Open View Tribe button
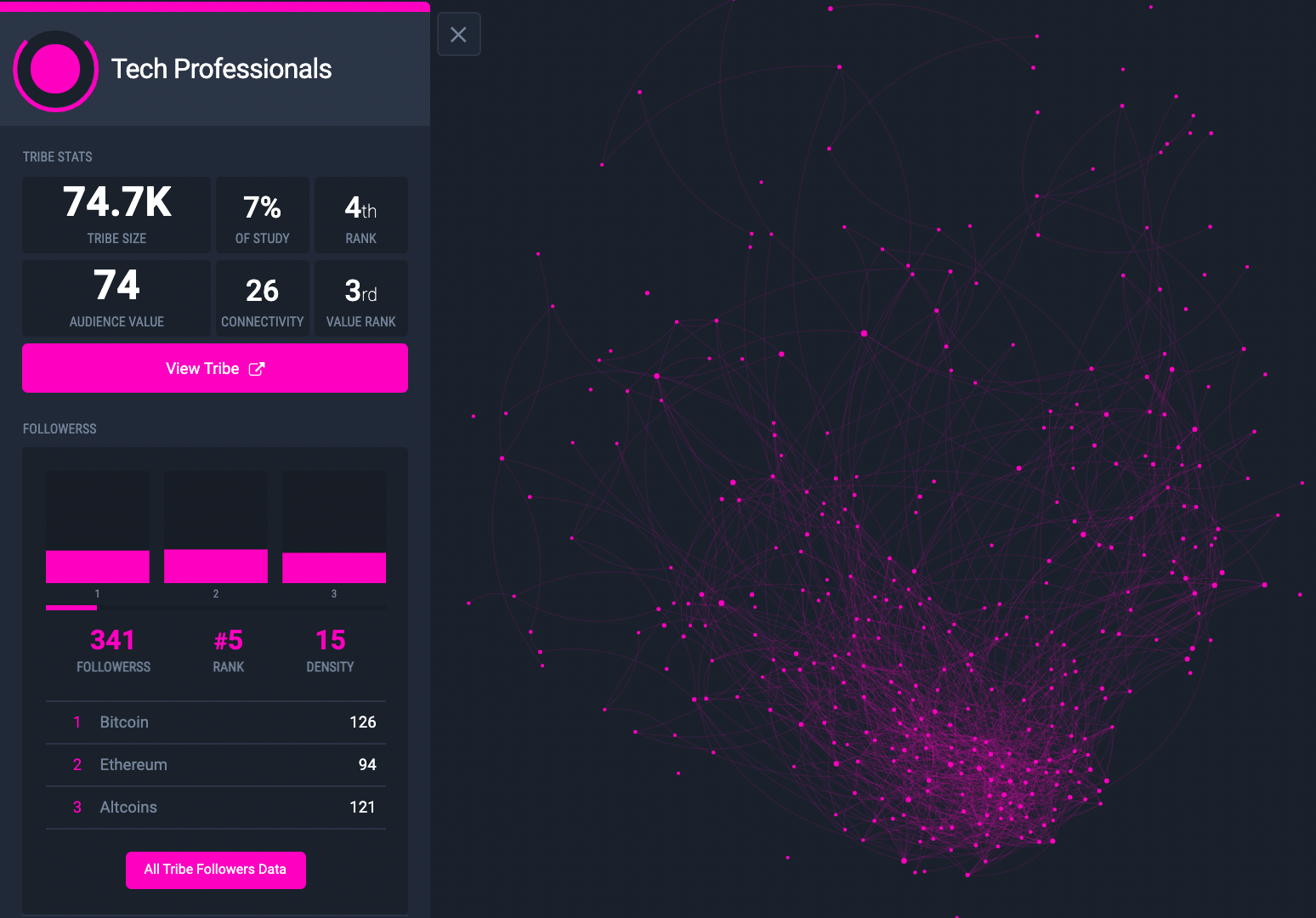The height and width of the screenshot is (918, 1316). (215, 368)
